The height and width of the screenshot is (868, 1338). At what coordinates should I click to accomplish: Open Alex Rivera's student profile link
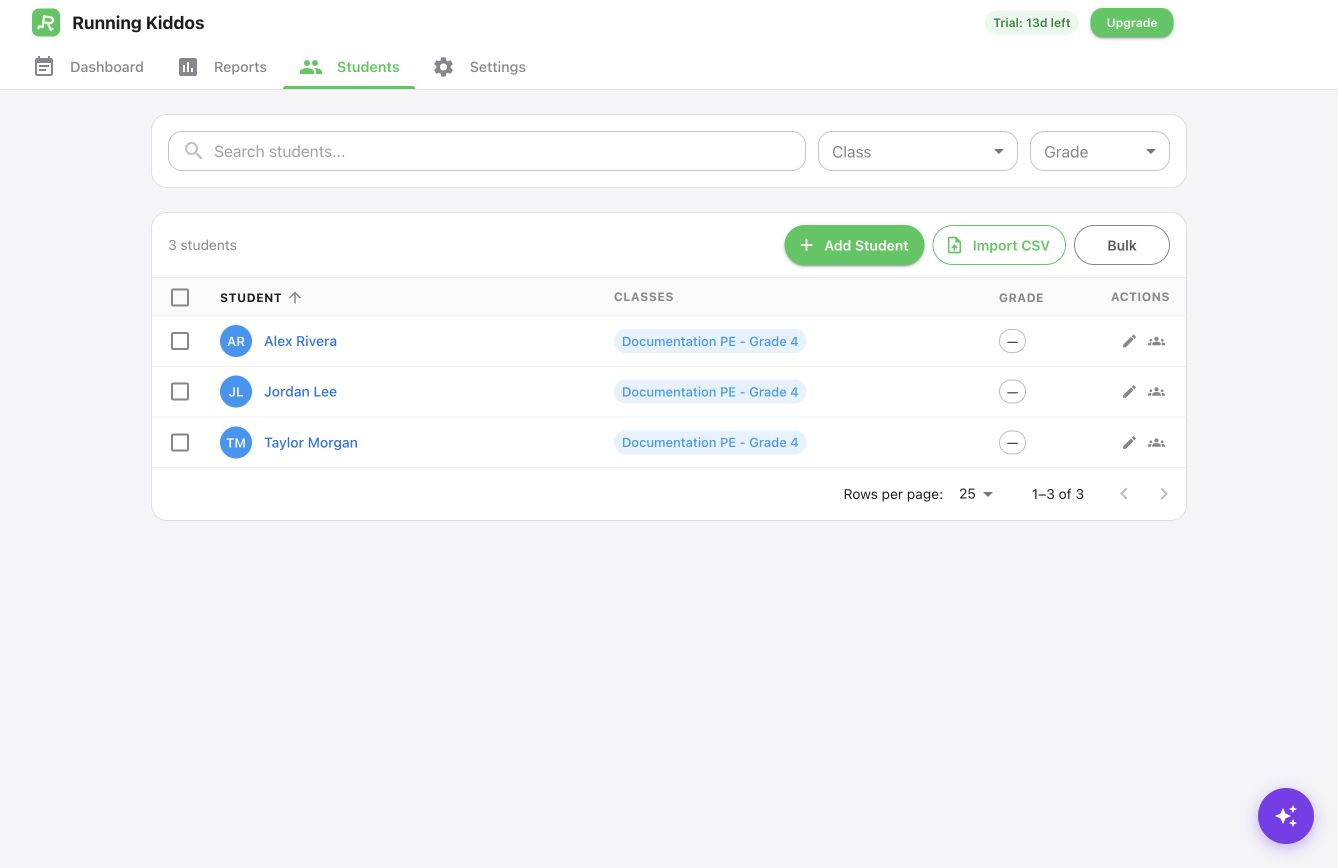[300, 341]
